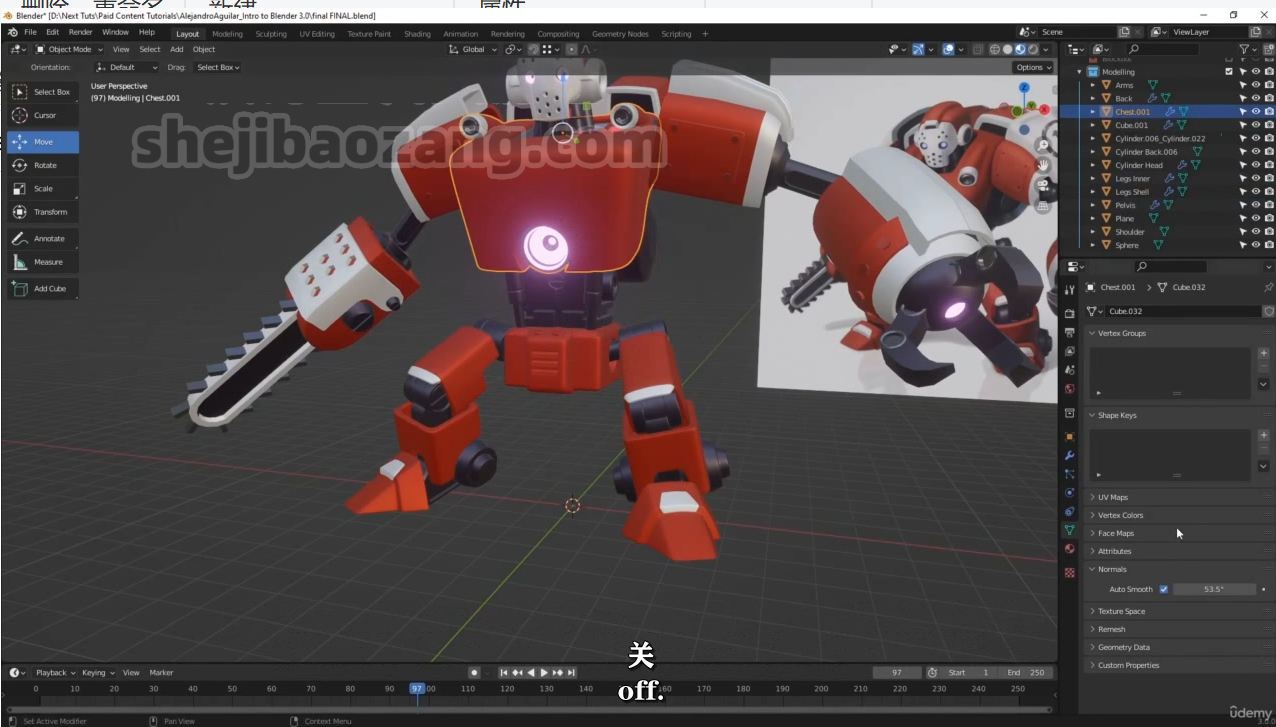Adjust the Auto Smooth angle slider
The width and height of the screenshot is (1276, 727).
(1213, 589)
